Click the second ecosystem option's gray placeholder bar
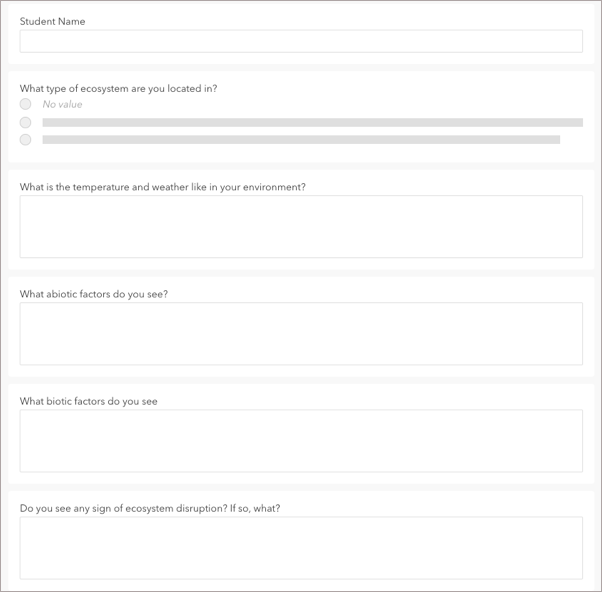 pyautogui.click(x=312, y=122)
